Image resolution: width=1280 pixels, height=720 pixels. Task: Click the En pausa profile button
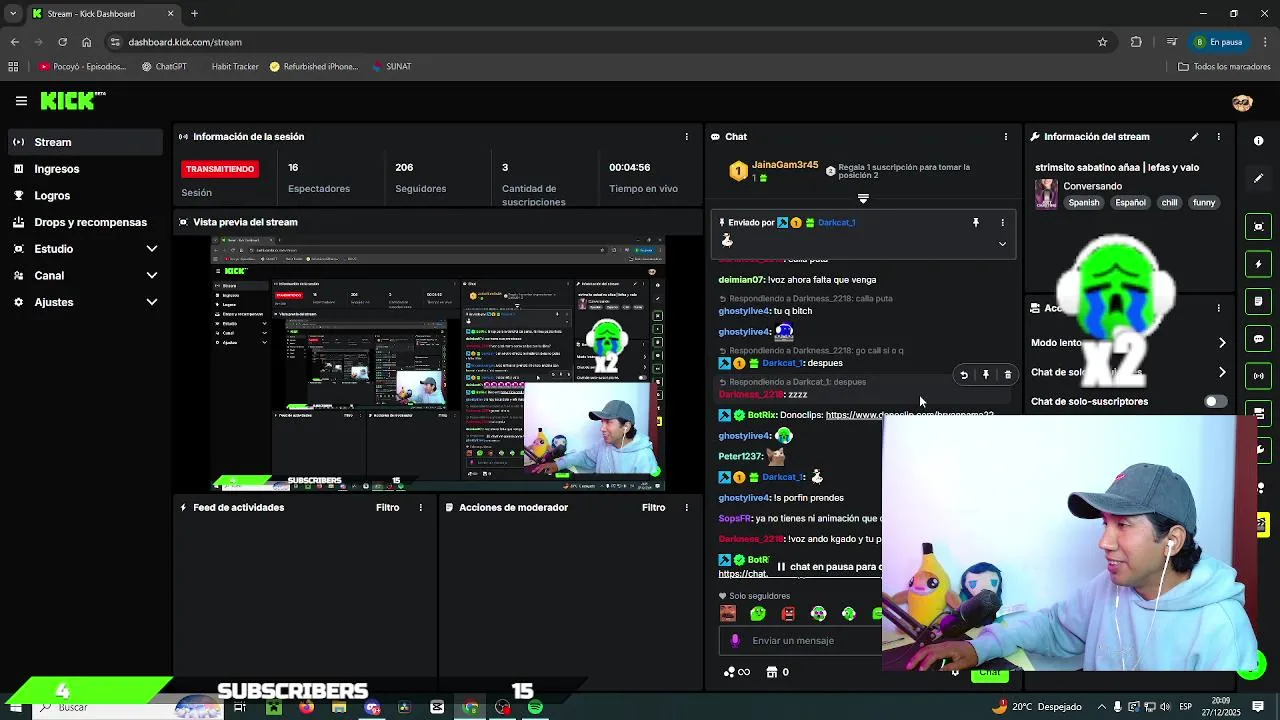[x=1219, y=42]
